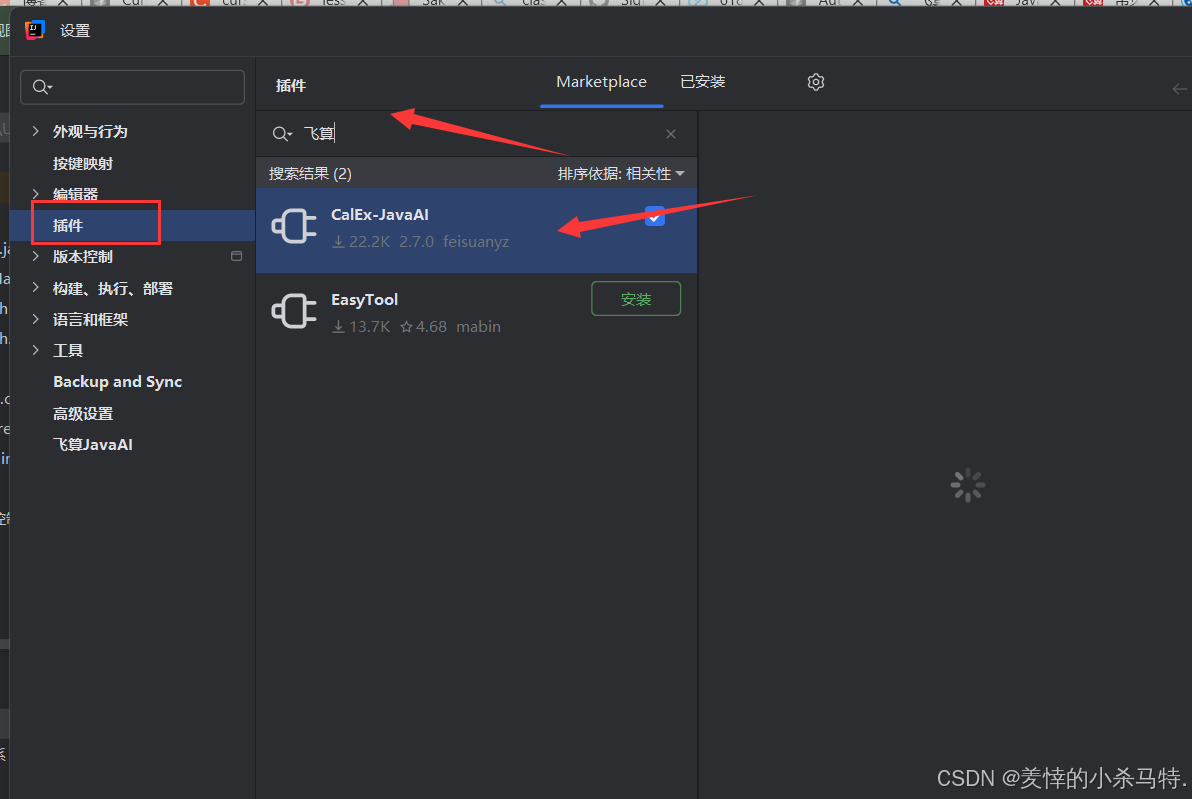Expand the 版本控制 settings group
This screenshot has width=1192, height=799.
point(36,256)
